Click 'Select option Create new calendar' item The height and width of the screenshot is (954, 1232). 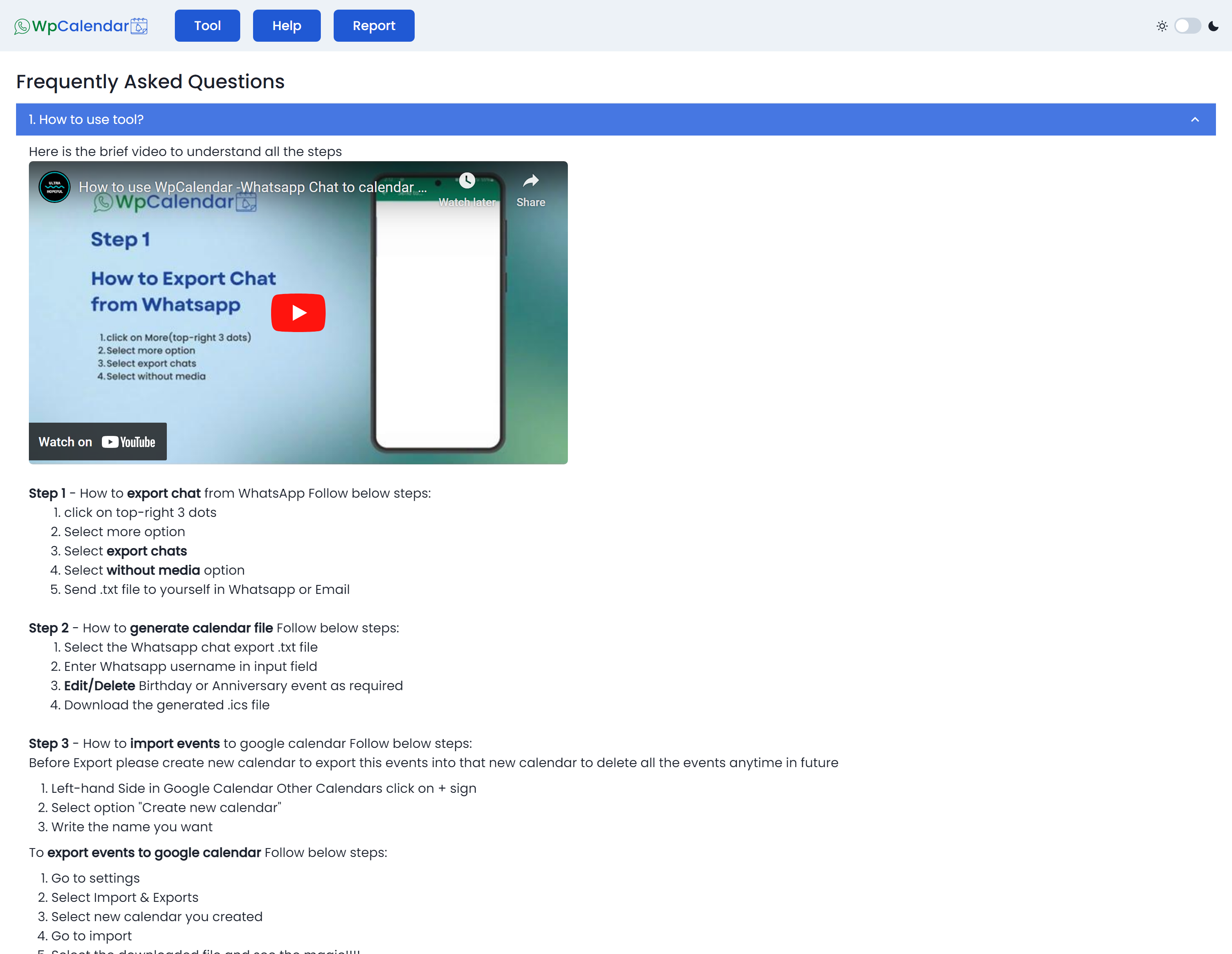click(x=166, y=807)
